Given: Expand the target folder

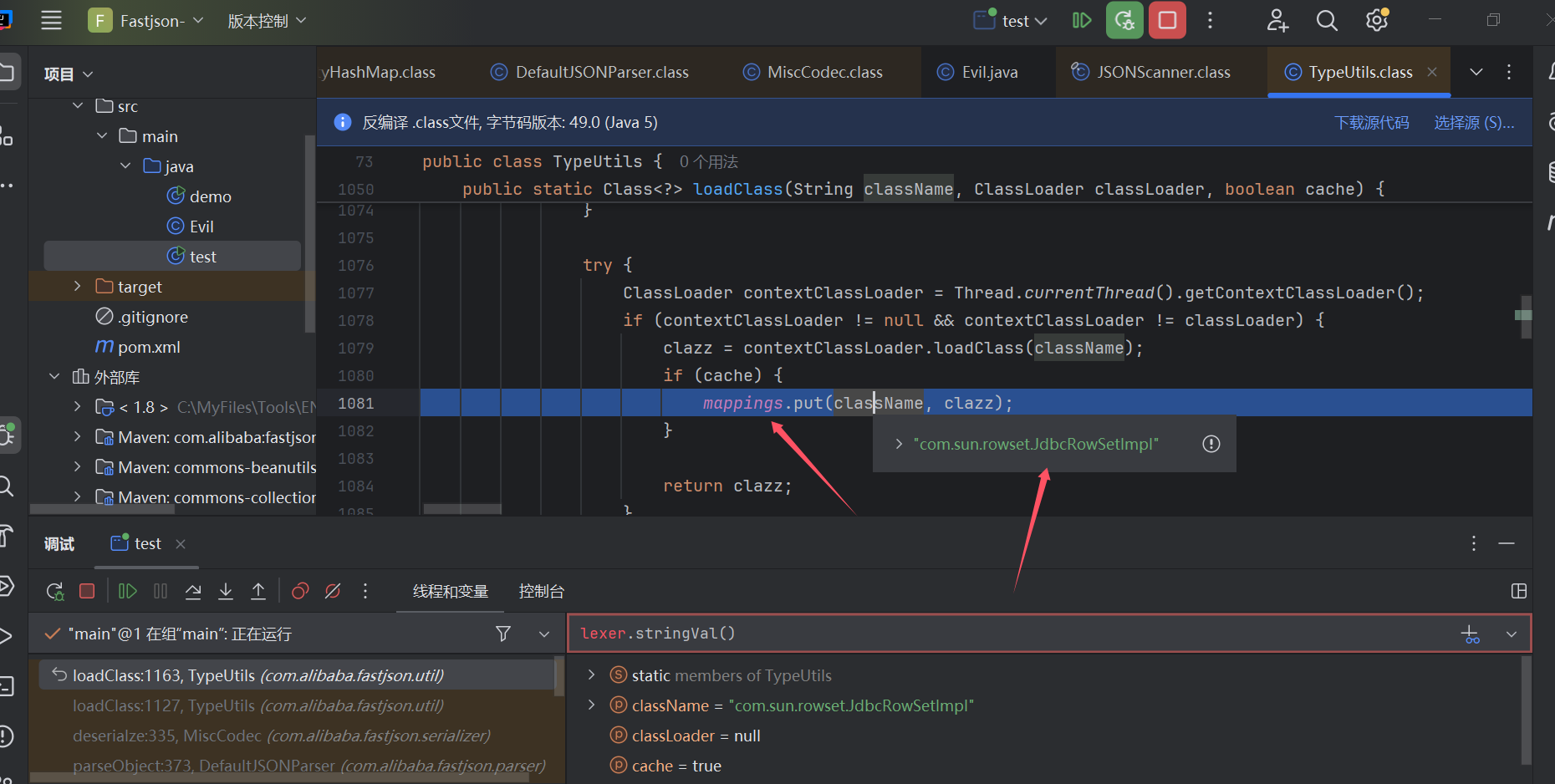Looking at the screenshot, I should tap(78, 287).
